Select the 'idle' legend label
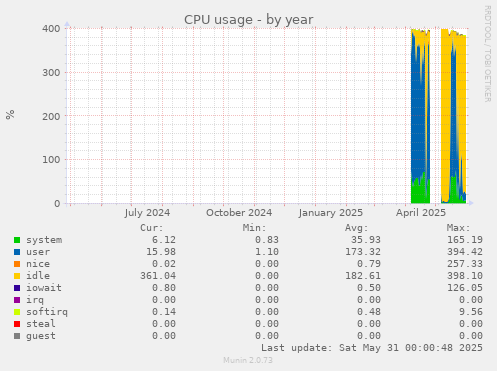This screenshot has width=497, height=371. coord(38,276)
